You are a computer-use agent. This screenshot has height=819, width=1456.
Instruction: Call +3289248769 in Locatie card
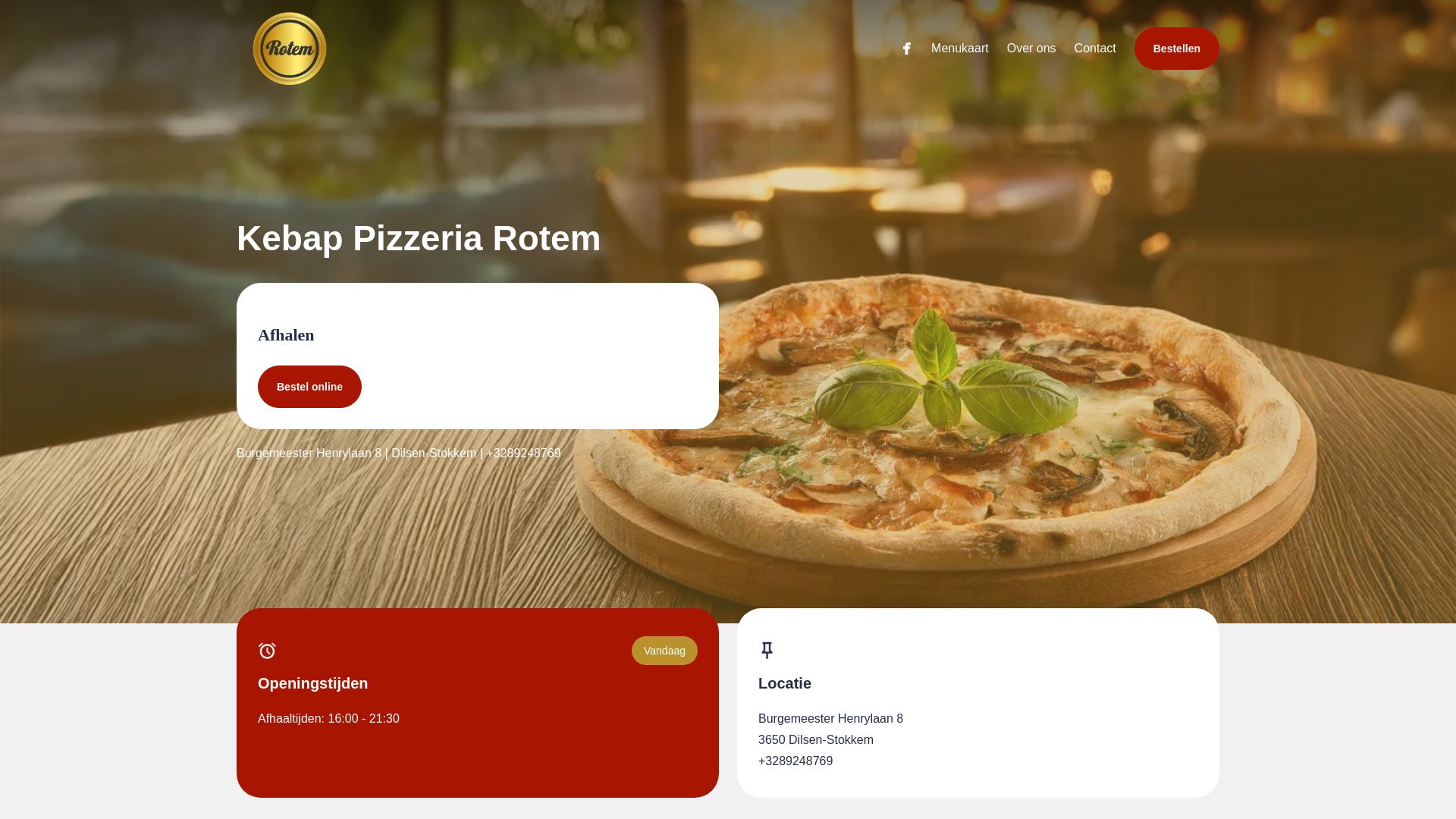[x=795, y=761]
